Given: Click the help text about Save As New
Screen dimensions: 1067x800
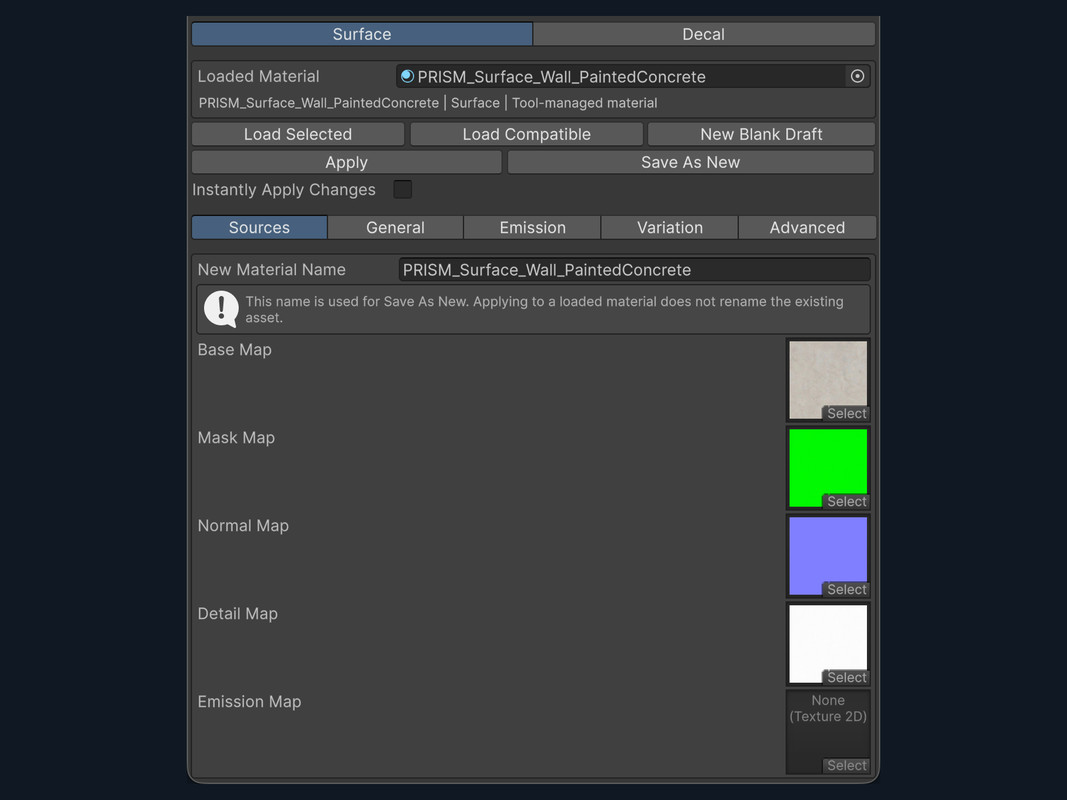Looking at the screenshot, I should point(544,310).
